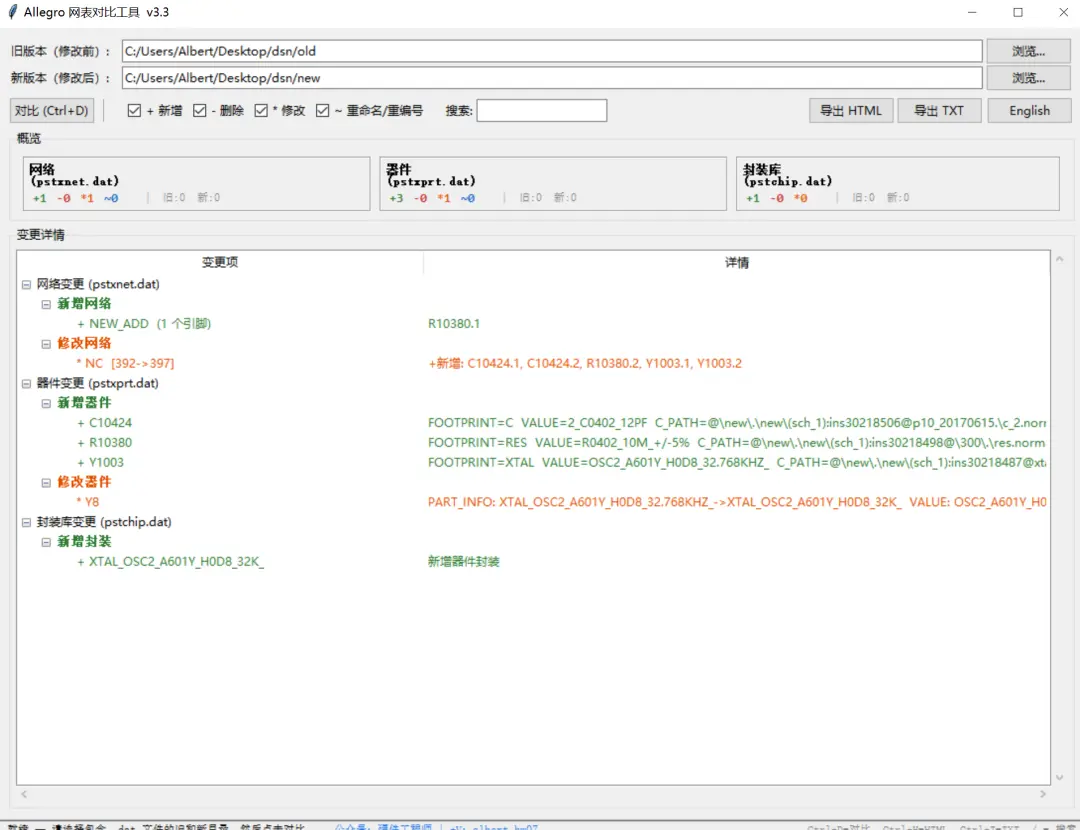The image size is (1080, 830).
Task: Click the vertical scrollbar down arrow
Action: coord(1059,777)
